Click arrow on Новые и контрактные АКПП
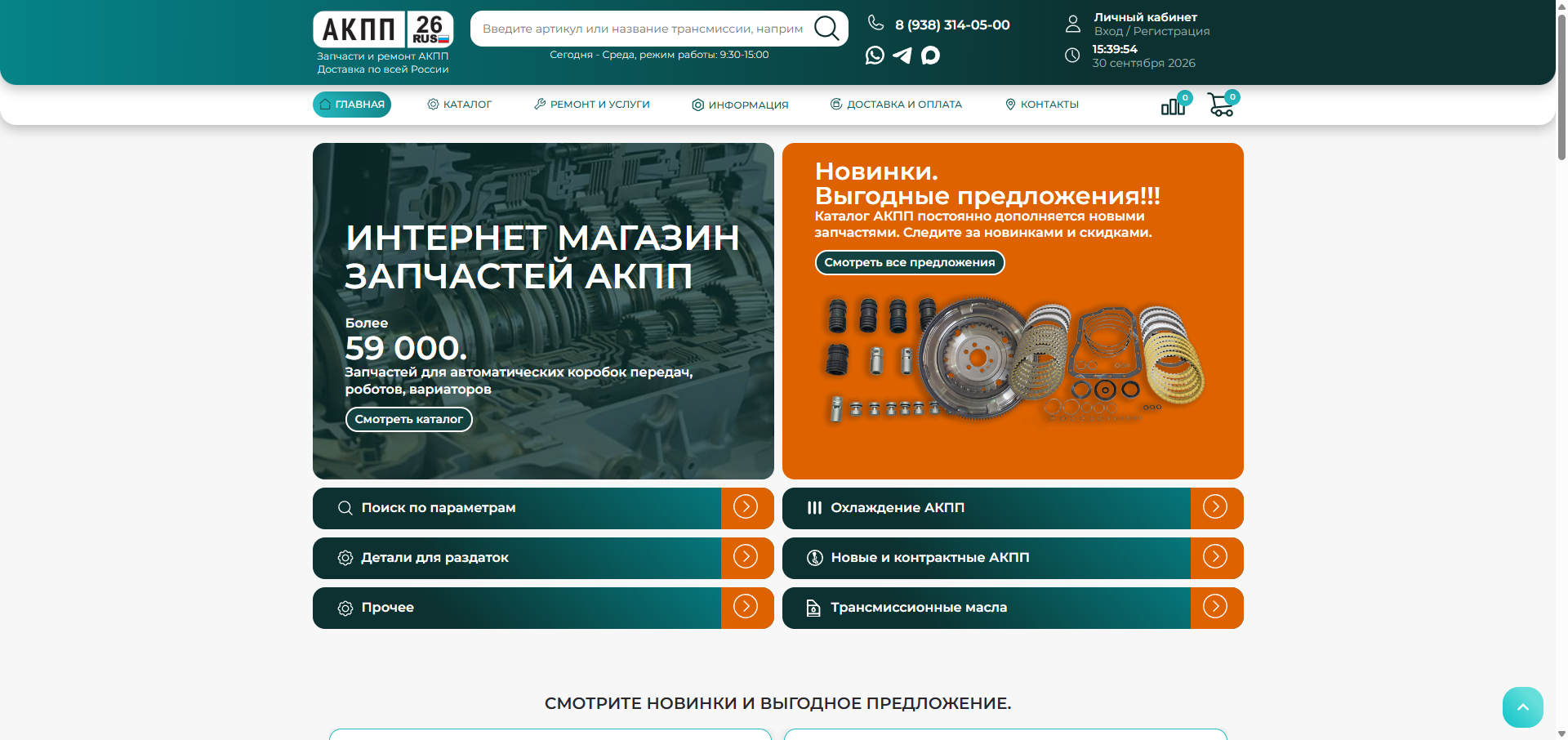 tap(1216, 558)
